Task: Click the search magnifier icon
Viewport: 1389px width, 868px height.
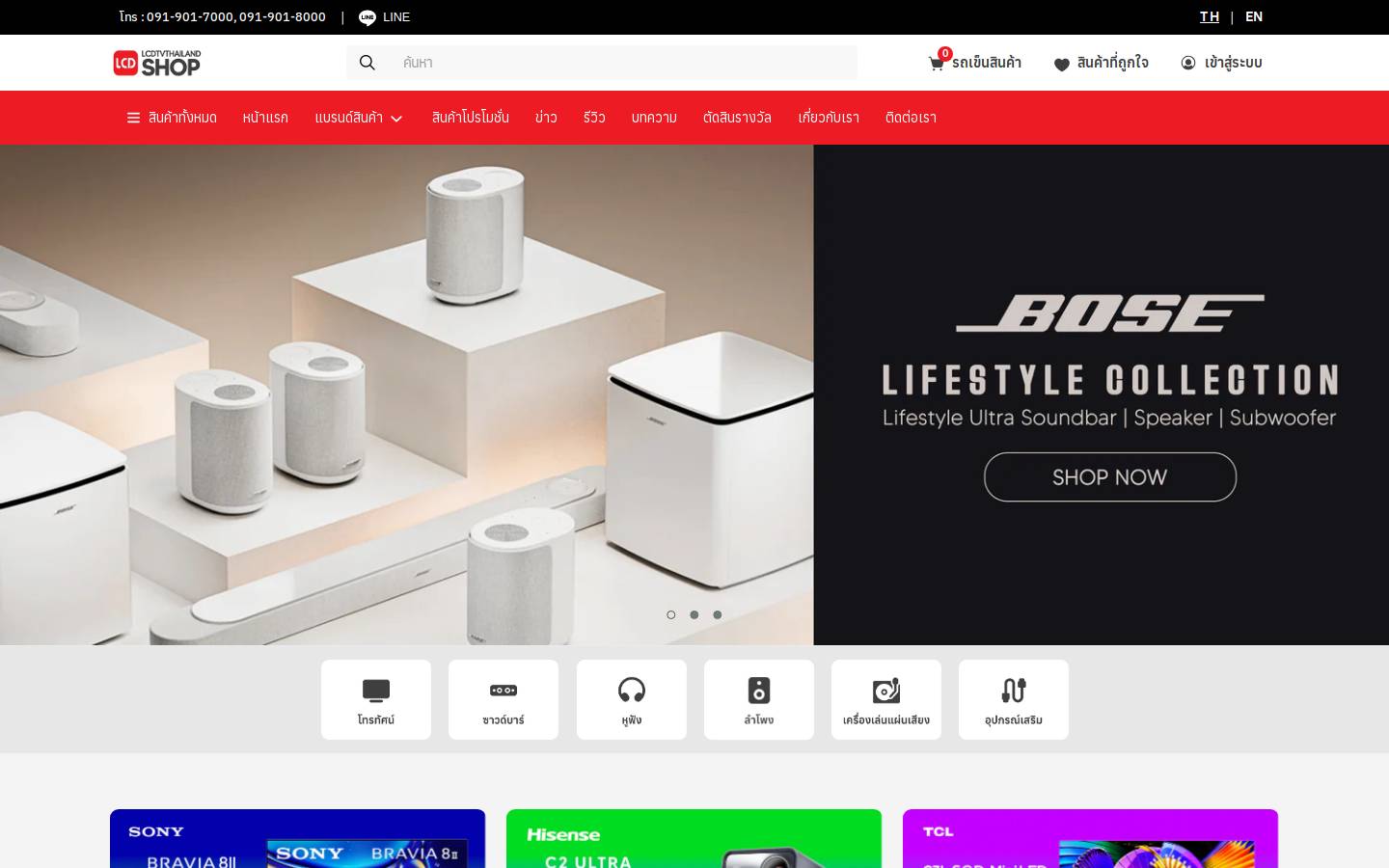Action: pyautogui.click(x=368, y=63)
